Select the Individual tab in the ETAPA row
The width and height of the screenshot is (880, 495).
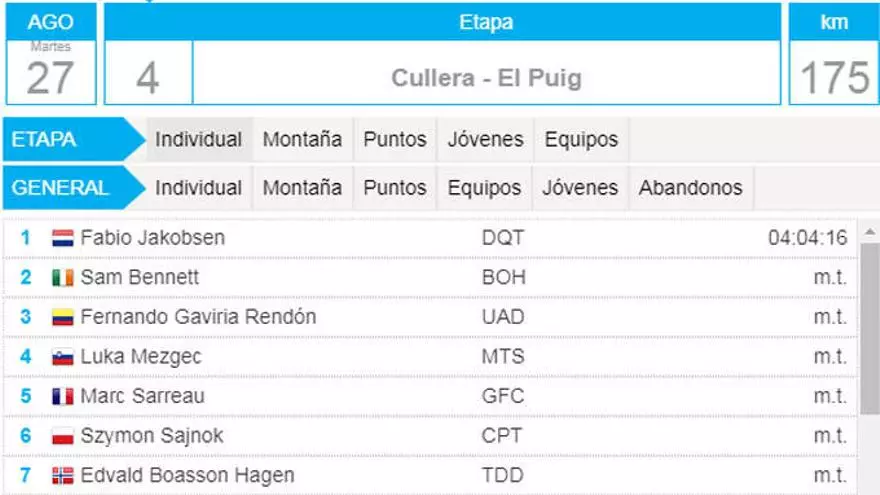click(x=198, y=140)
